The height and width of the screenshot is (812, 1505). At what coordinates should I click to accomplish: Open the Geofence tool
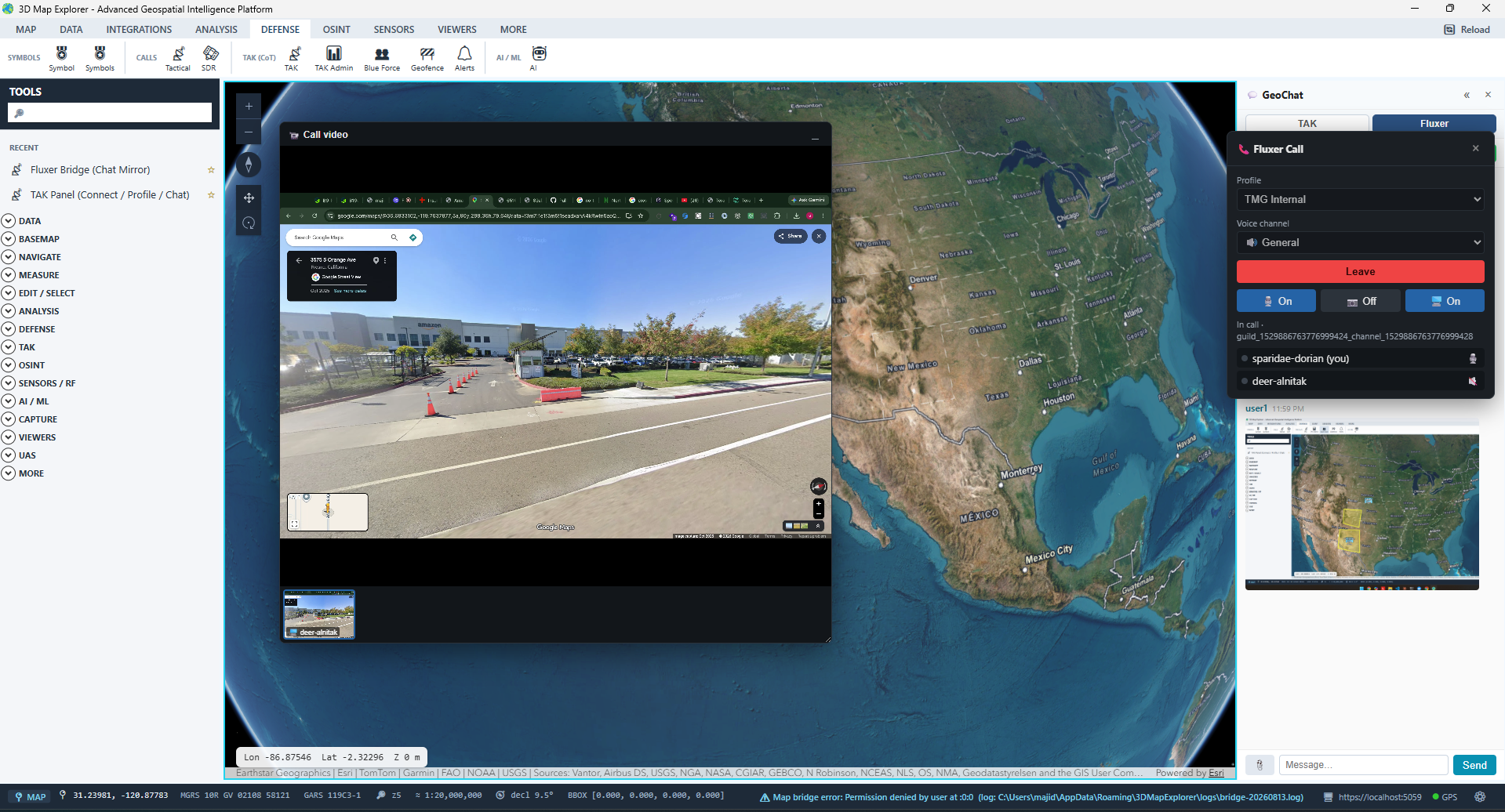427,58
